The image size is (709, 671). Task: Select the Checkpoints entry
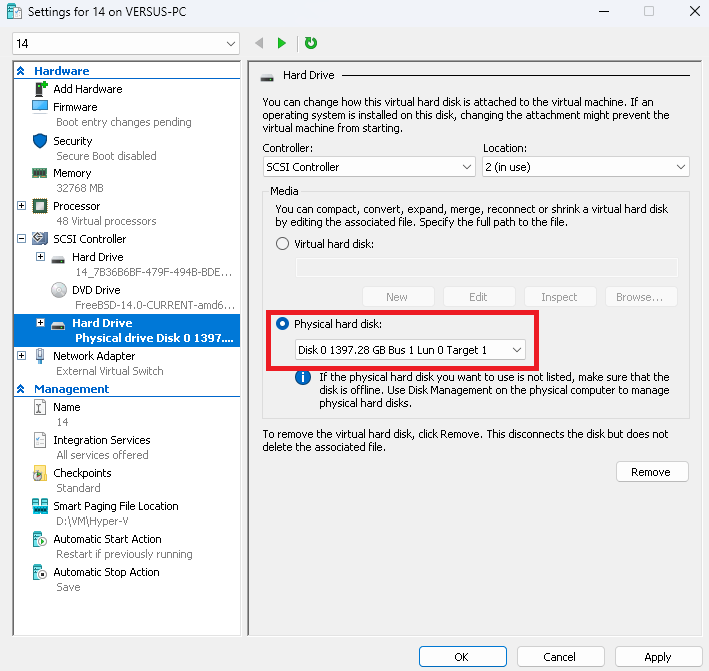pos(82,473)
